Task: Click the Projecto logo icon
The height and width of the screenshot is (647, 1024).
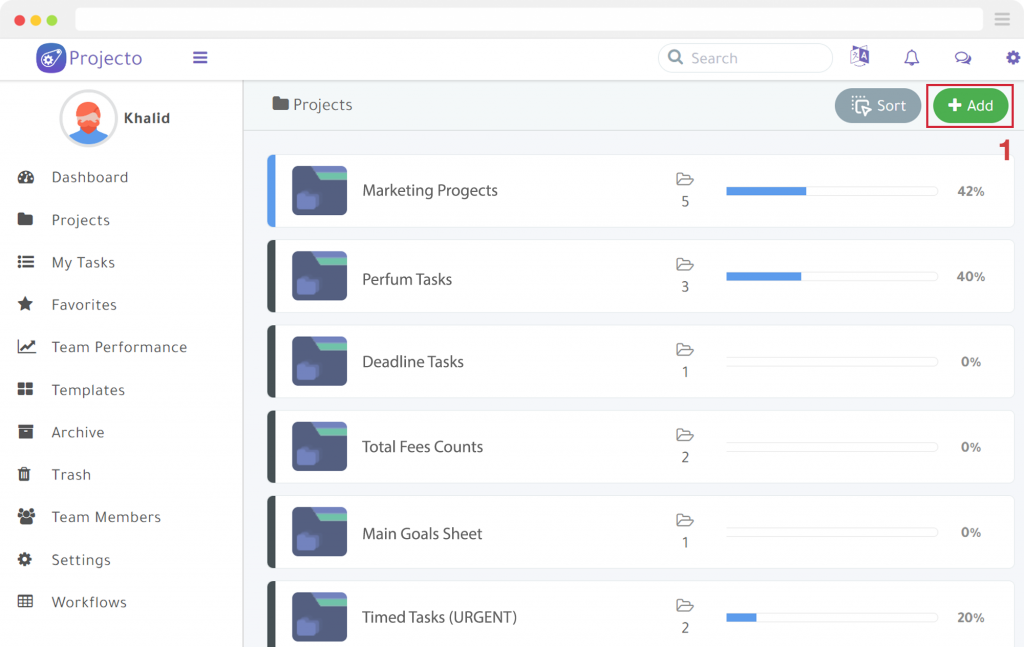Action: [x=51, y=58]
